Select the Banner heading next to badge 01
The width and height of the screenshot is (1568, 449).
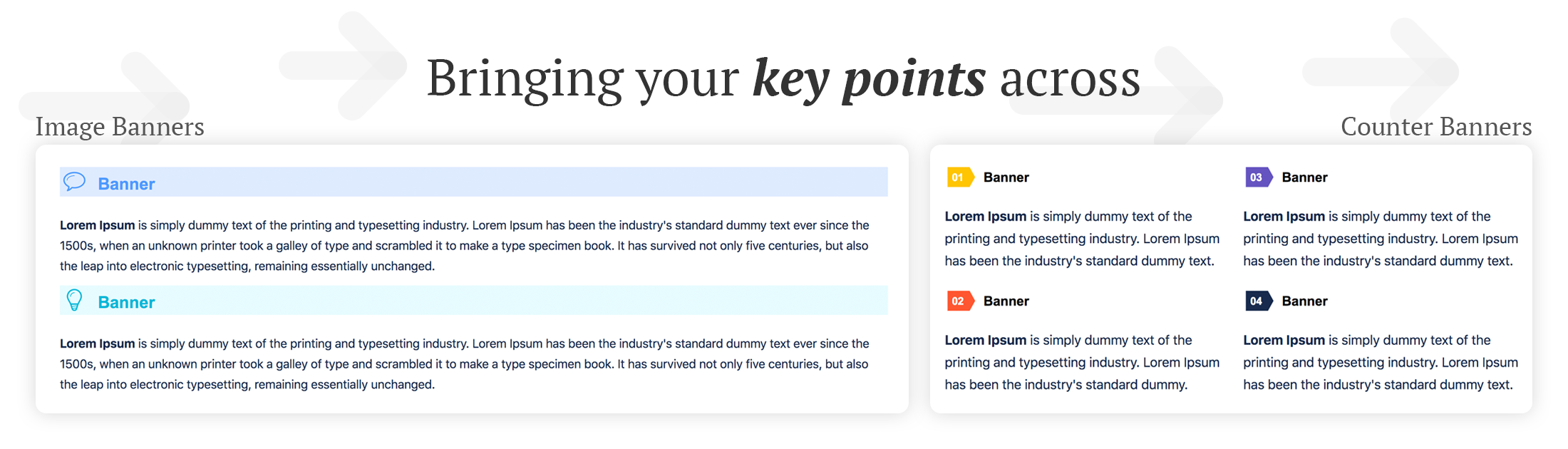1006,177
